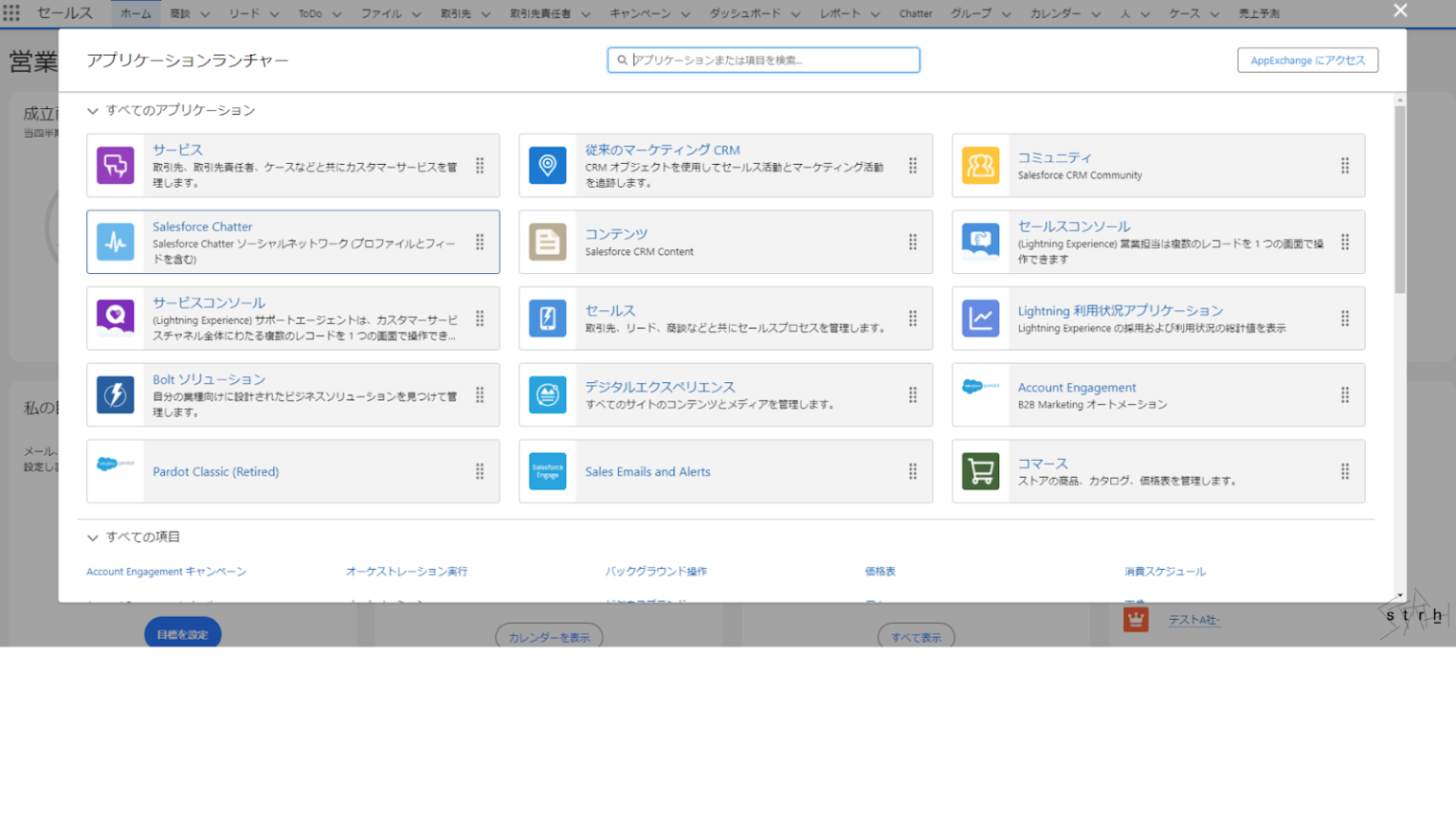Click inside the app search field
Image resolution: width=1456 pixels, height=819 pixels.
[762, 60]
